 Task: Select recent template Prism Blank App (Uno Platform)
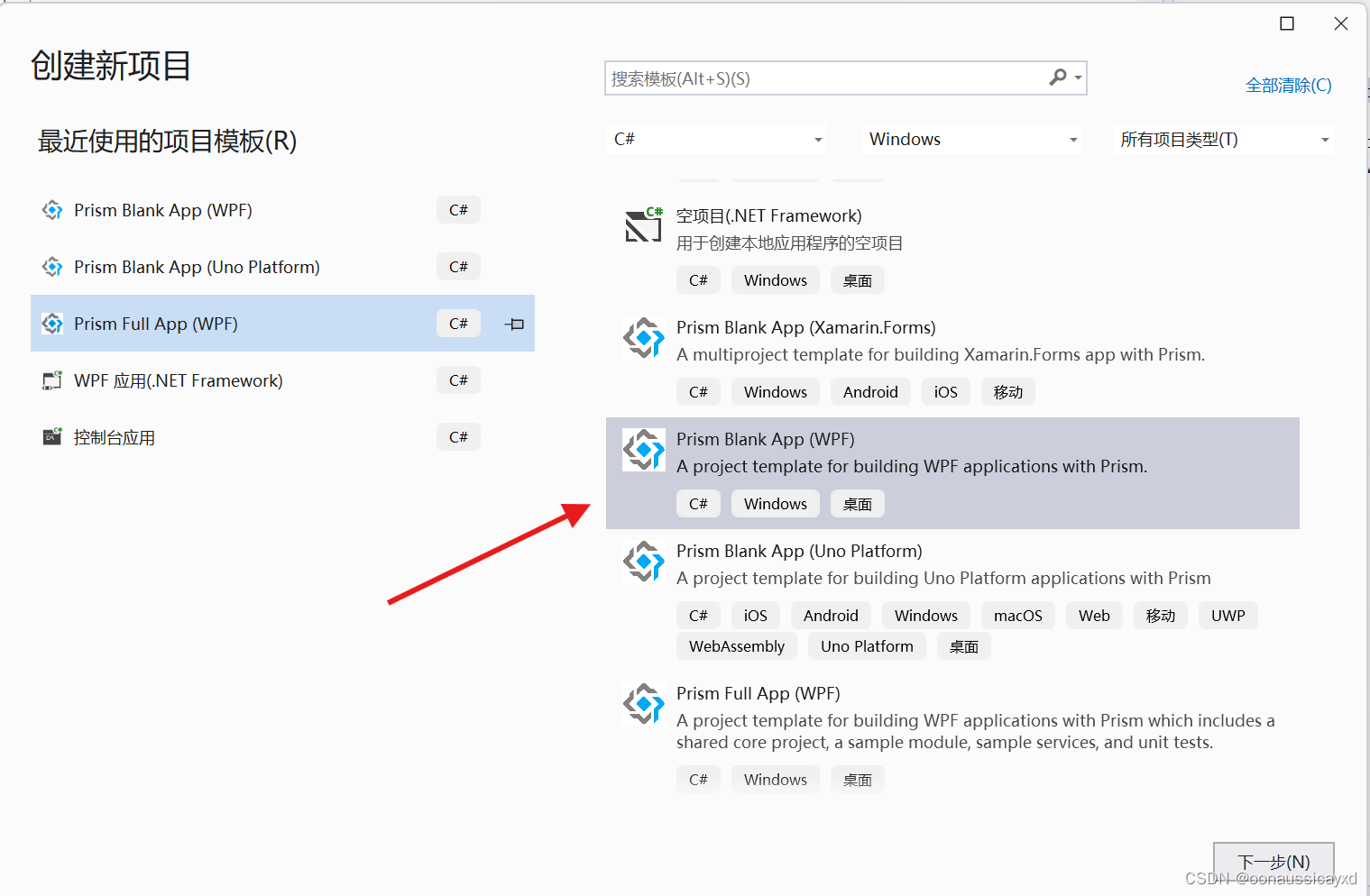[x=282, y=267]
